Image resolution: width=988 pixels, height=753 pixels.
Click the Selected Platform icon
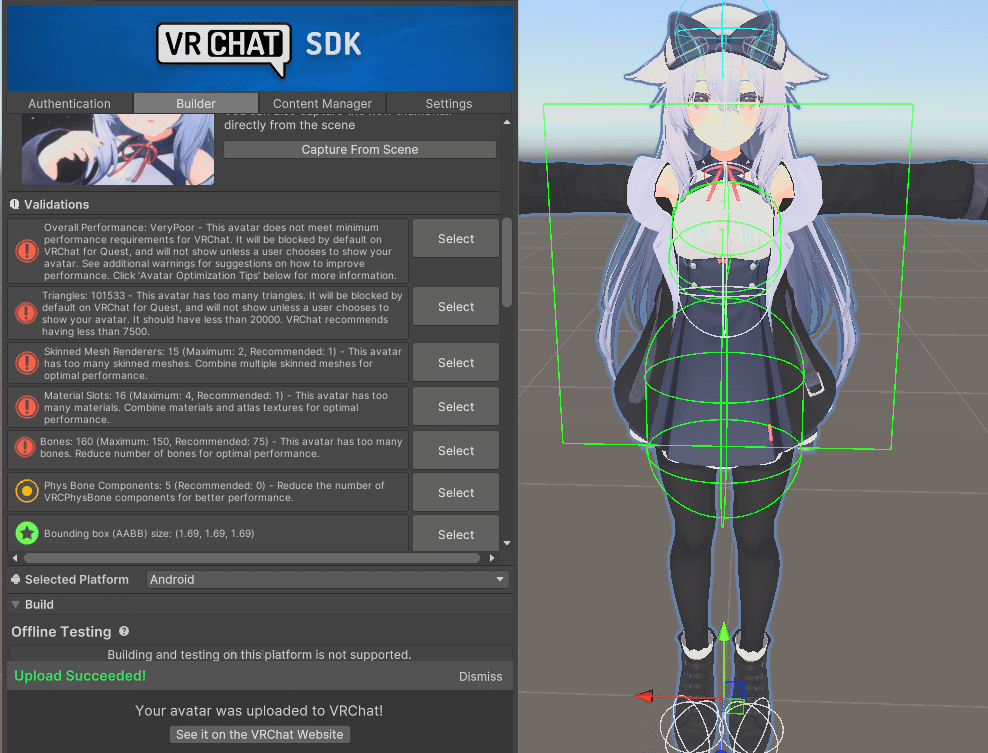click(x=16, y=579)
